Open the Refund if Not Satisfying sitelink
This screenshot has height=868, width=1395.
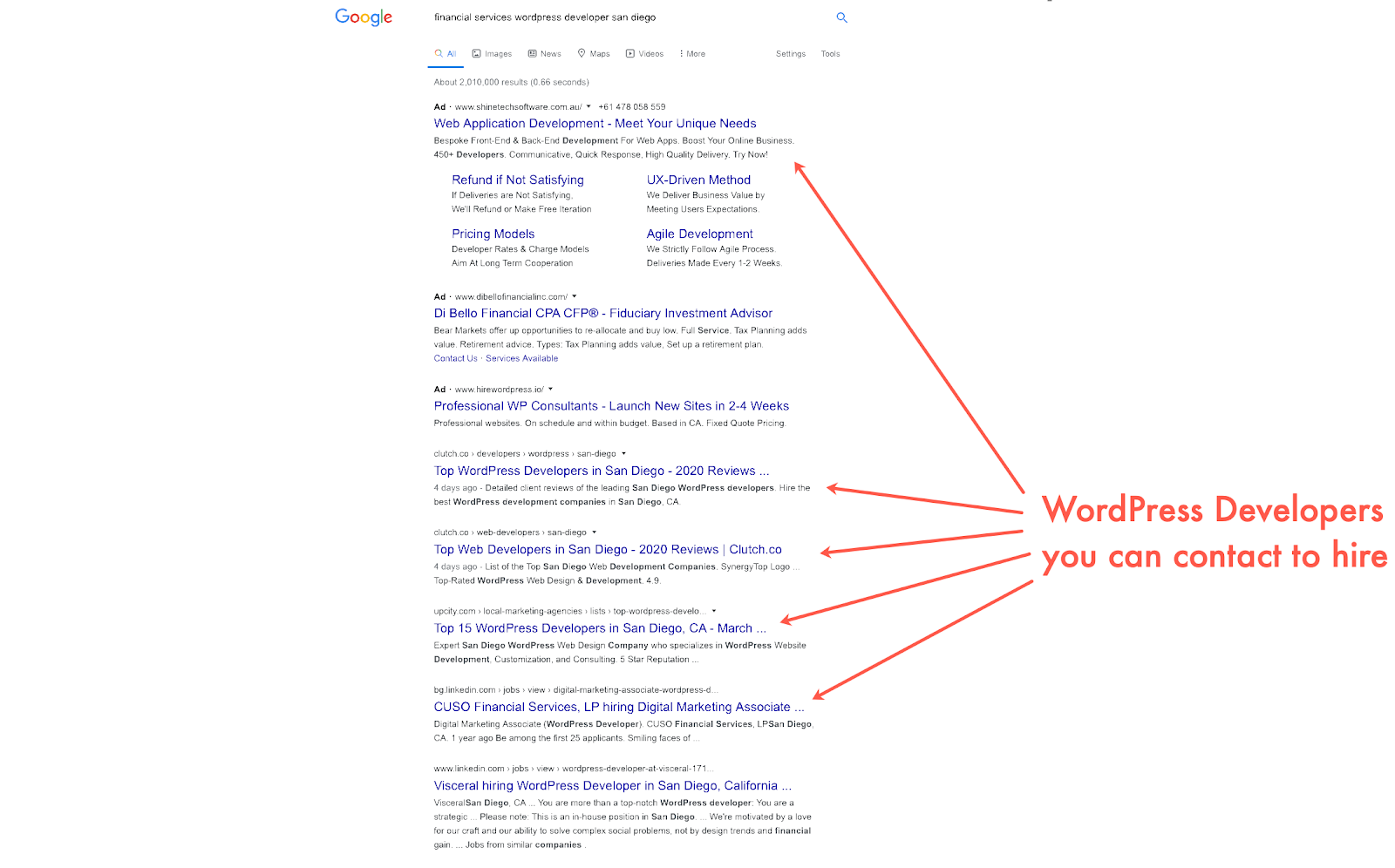click(x=518, y=180)
